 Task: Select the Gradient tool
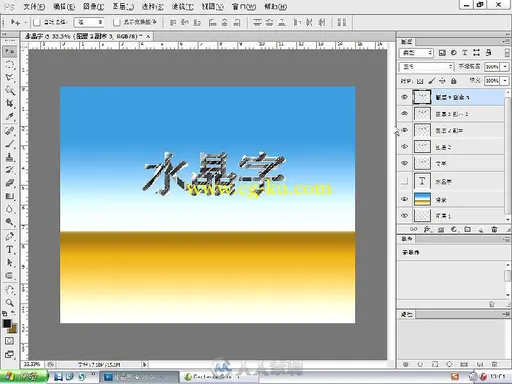coord(9,196)
